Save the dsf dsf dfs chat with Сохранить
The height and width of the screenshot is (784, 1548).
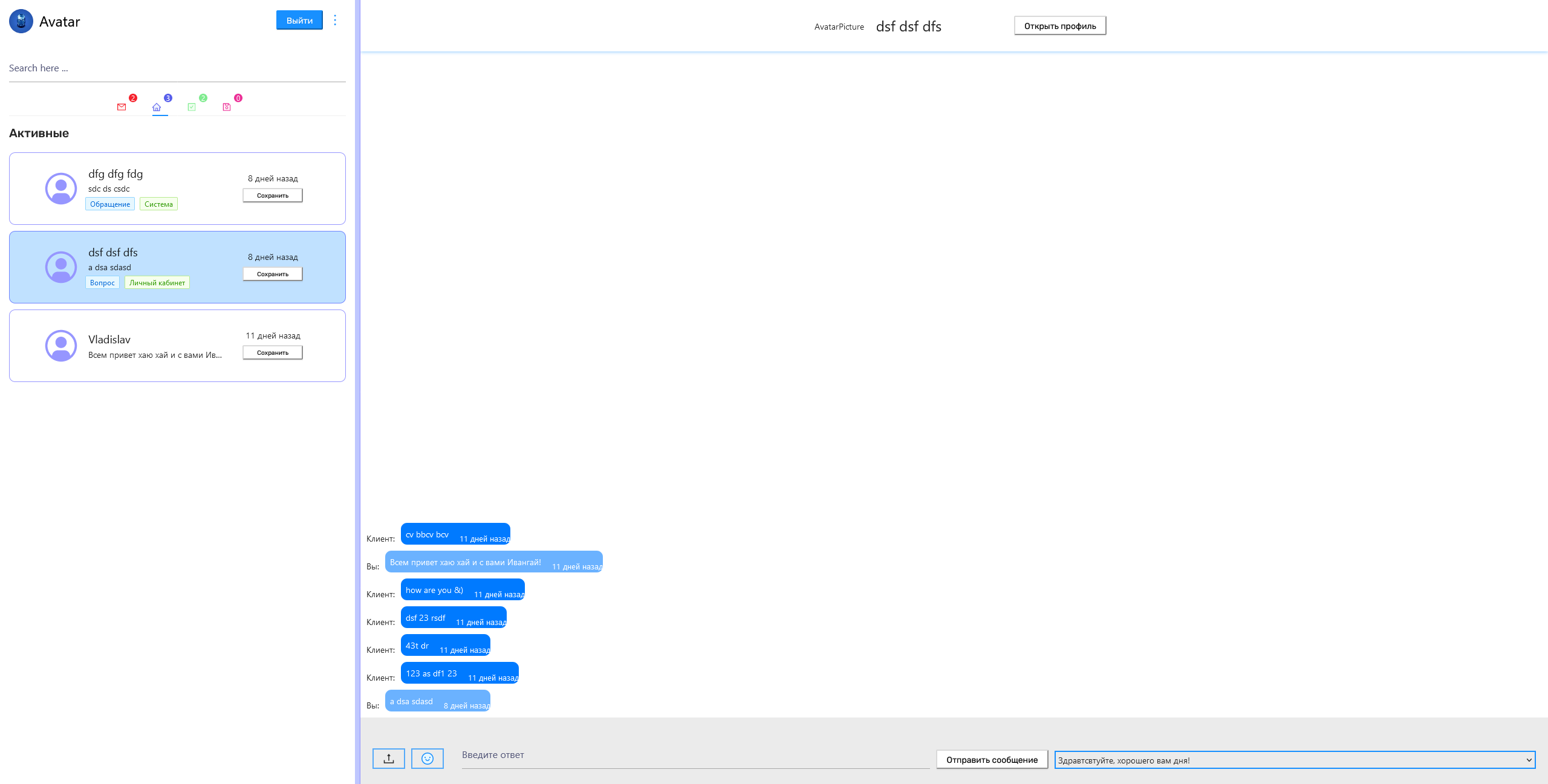(273, 274)
